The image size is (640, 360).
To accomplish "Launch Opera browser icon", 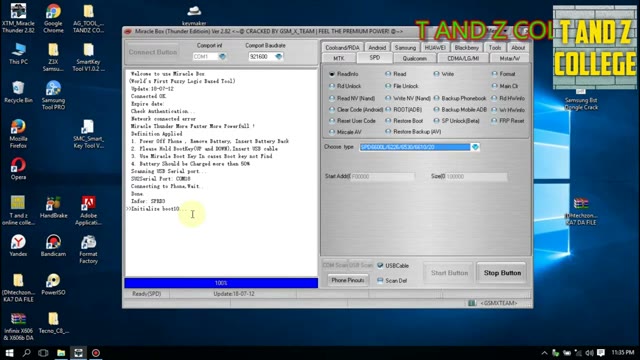I will pos(18,169).
